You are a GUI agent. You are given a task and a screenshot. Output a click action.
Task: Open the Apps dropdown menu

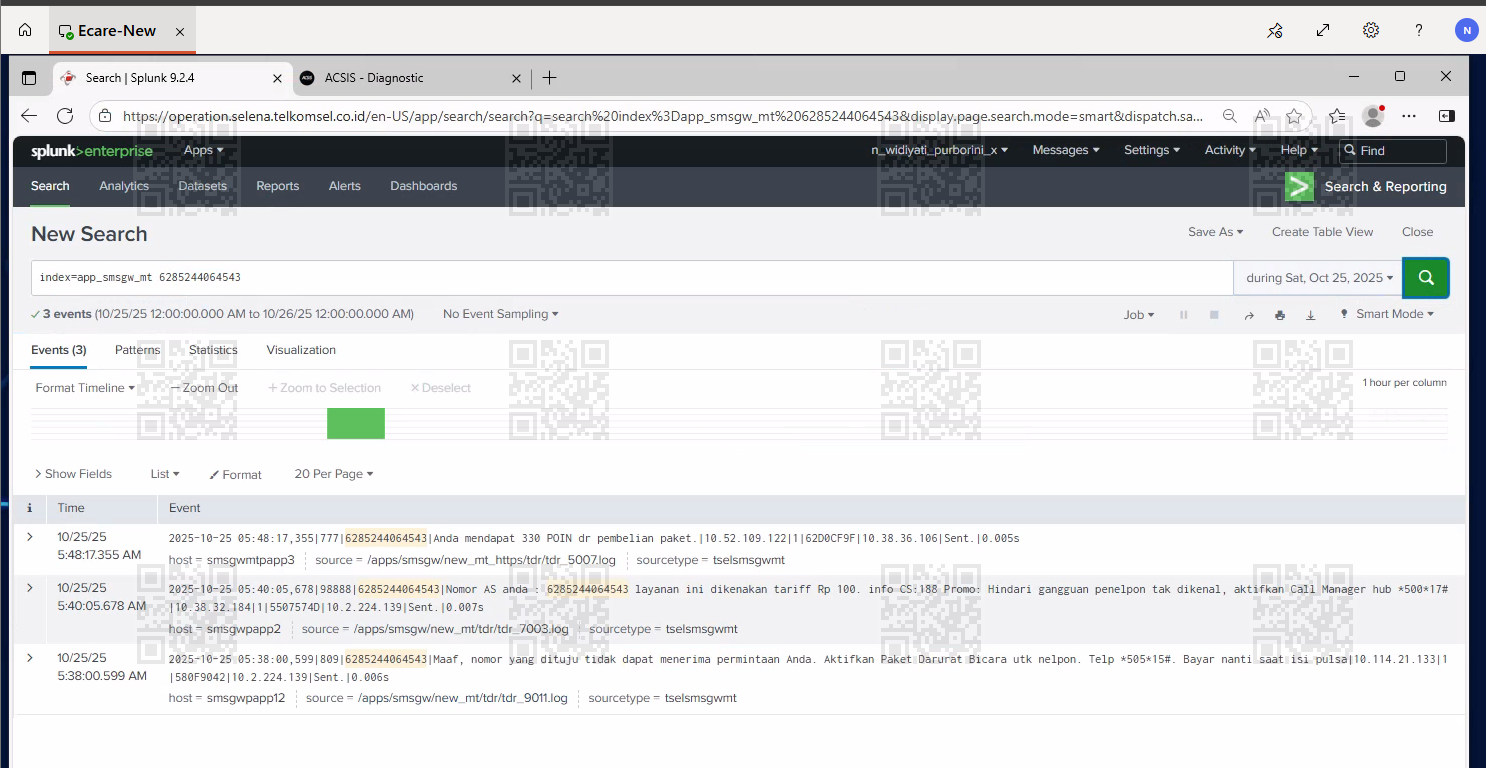[204, 150]
